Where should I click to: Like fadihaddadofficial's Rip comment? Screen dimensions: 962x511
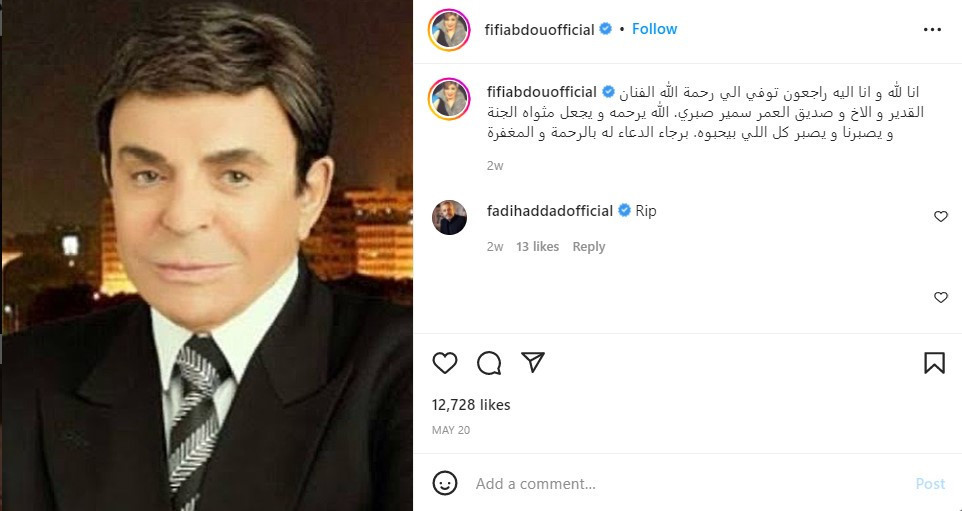tap(941, 217)
